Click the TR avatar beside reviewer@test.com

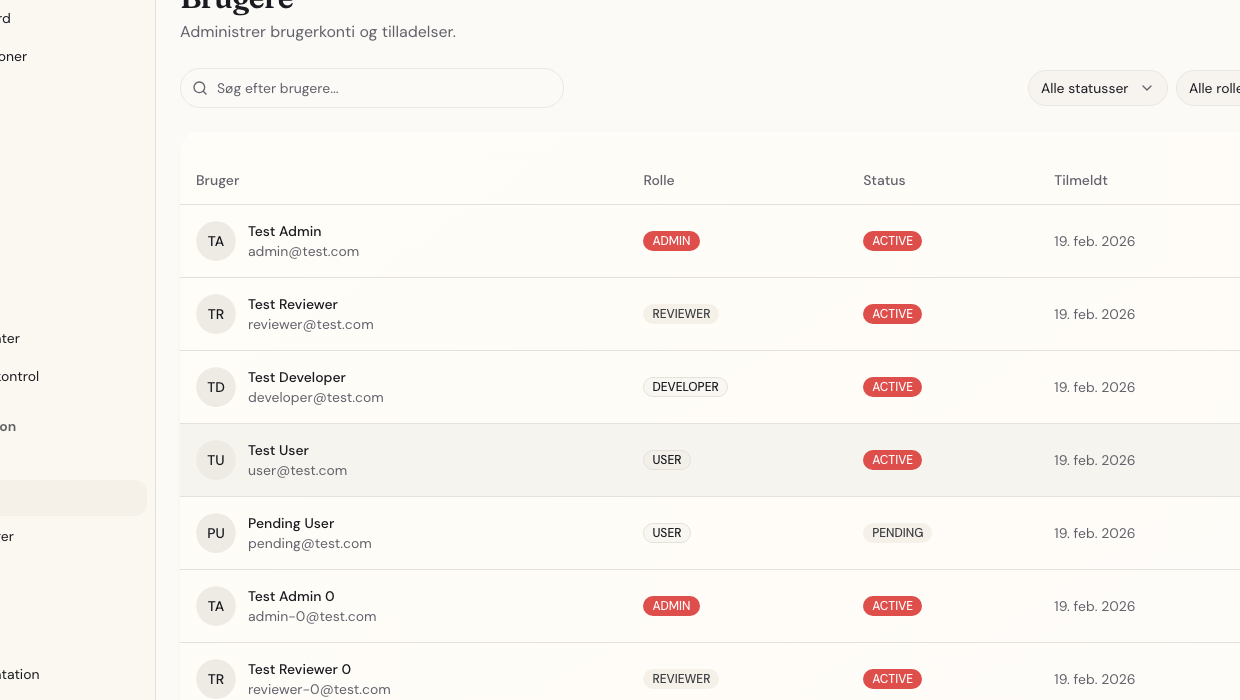pyautogui.click(x=216, y=314)
